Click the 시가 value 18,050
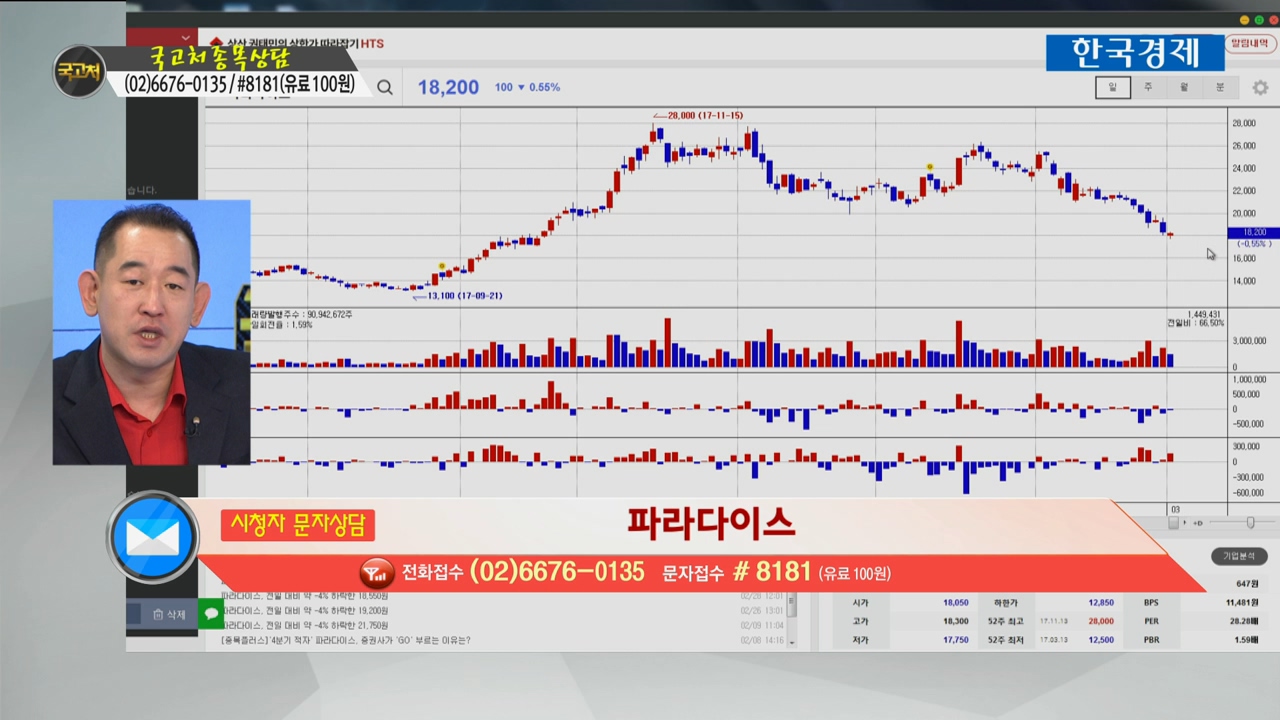The image size is (1280, 720). tap(955, 603)
